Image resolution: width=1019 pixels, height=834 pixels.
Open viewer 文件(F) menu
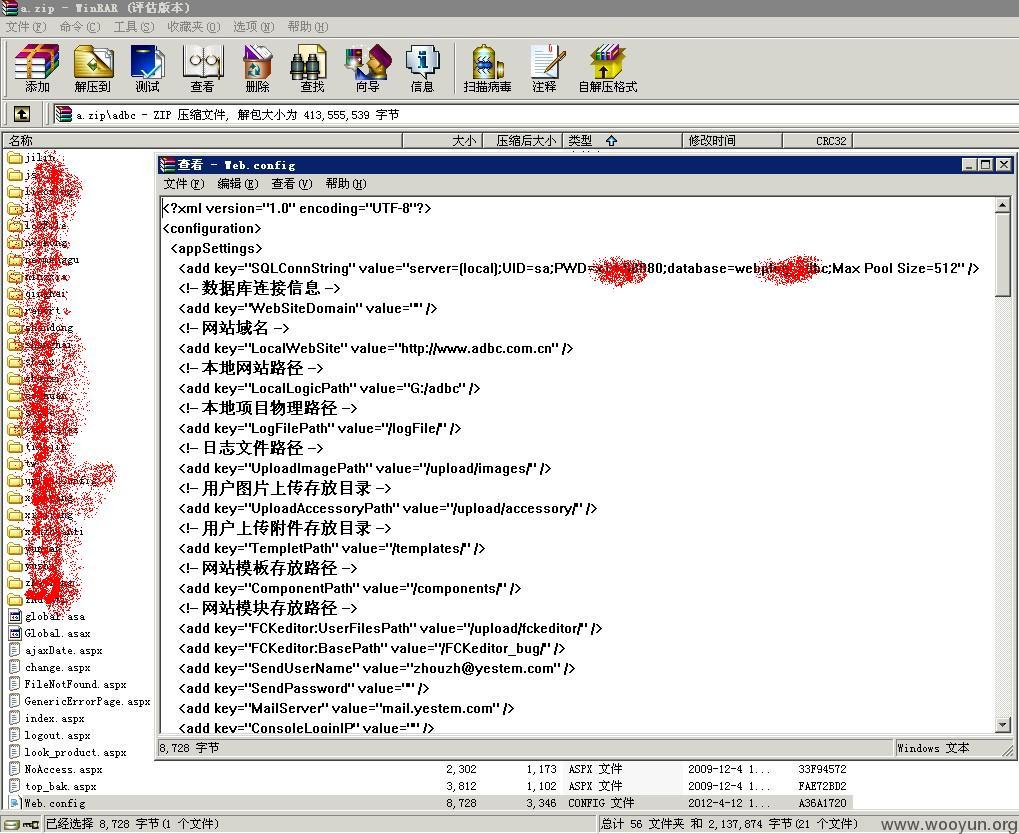pyautogui.click(x=184, y=184)
